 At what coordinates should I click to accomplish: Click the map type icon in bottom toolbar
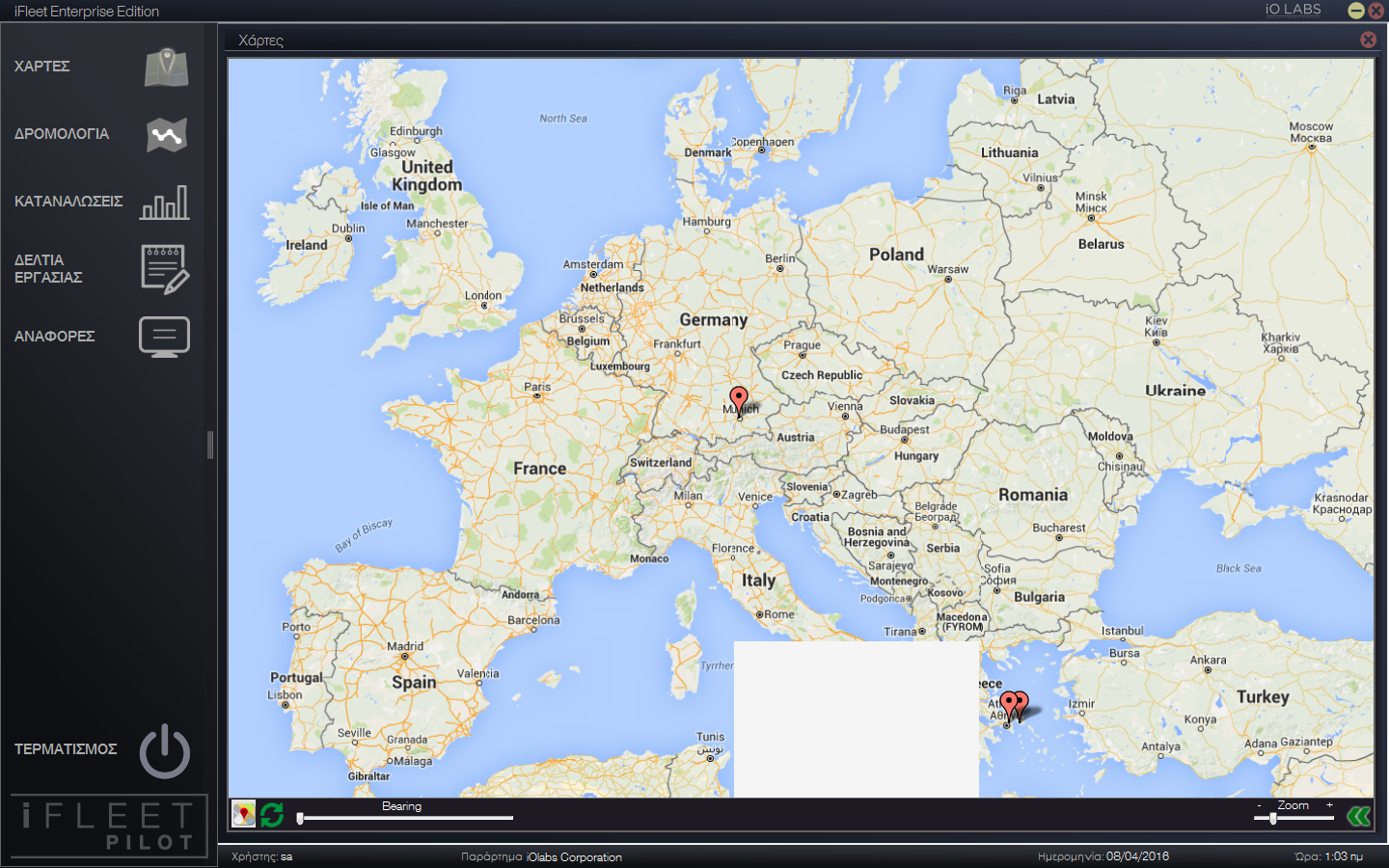pos(244,815)
